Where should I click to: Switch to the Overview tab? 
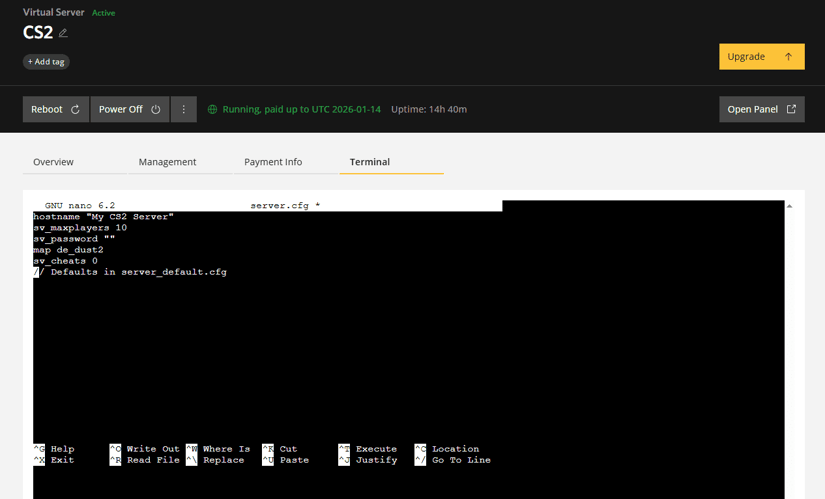53,162
